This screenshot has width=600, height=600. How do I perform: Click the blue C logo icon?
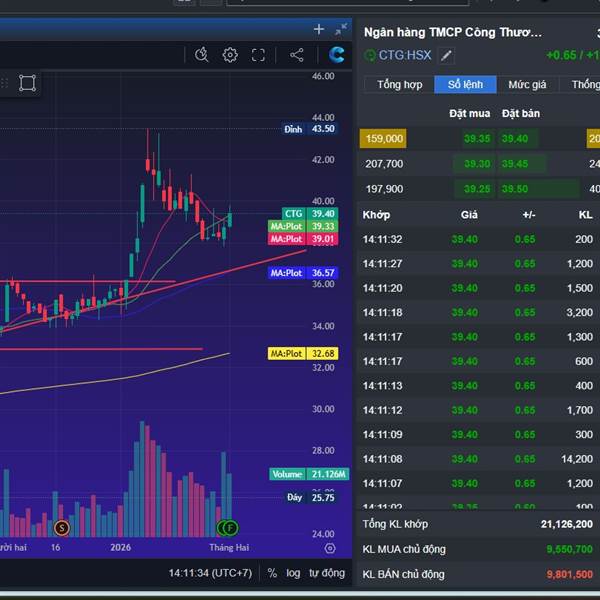pyautogui.click(x=337, y=55)
